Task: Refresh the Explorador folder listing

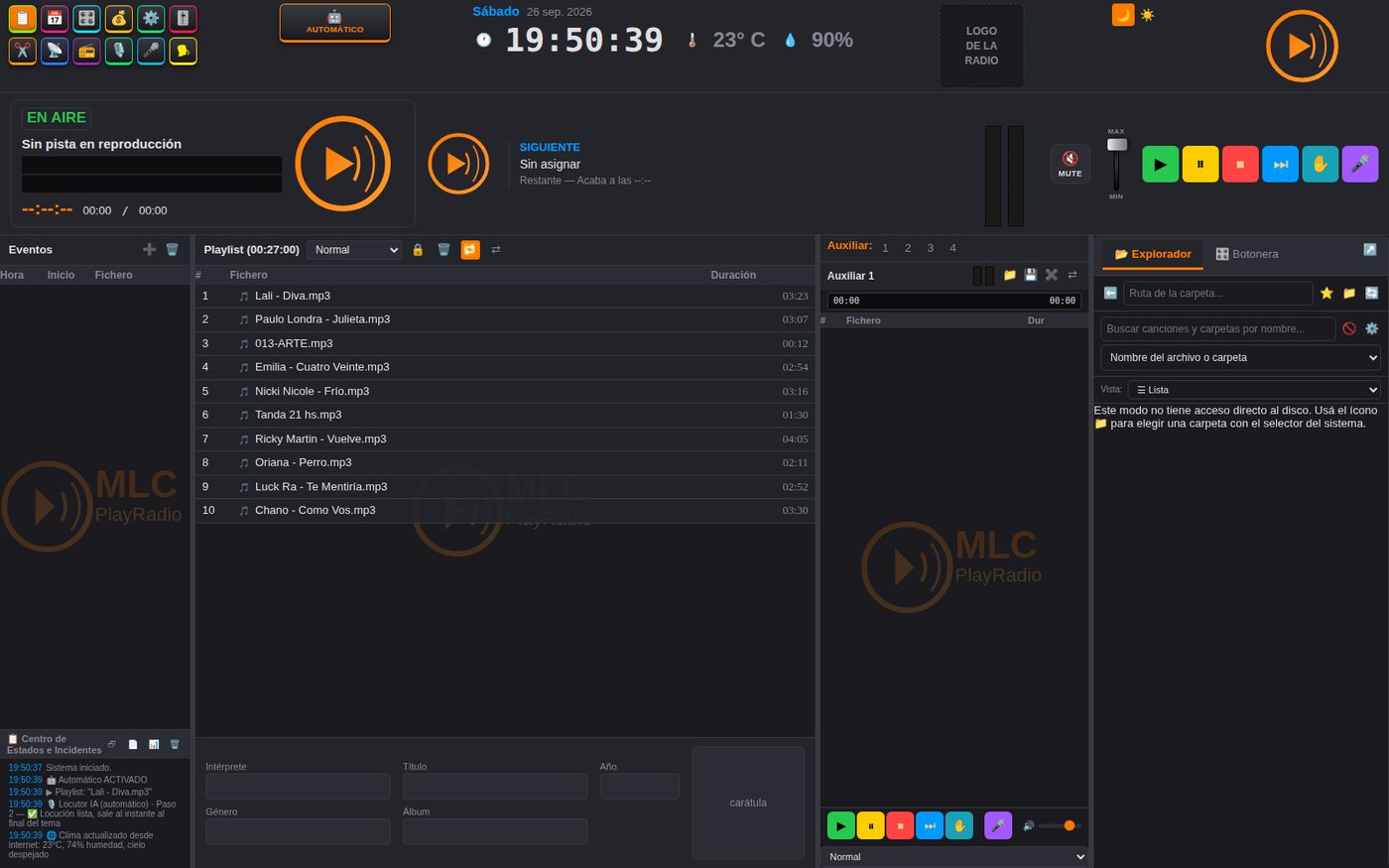Action: pos(1371,293)
